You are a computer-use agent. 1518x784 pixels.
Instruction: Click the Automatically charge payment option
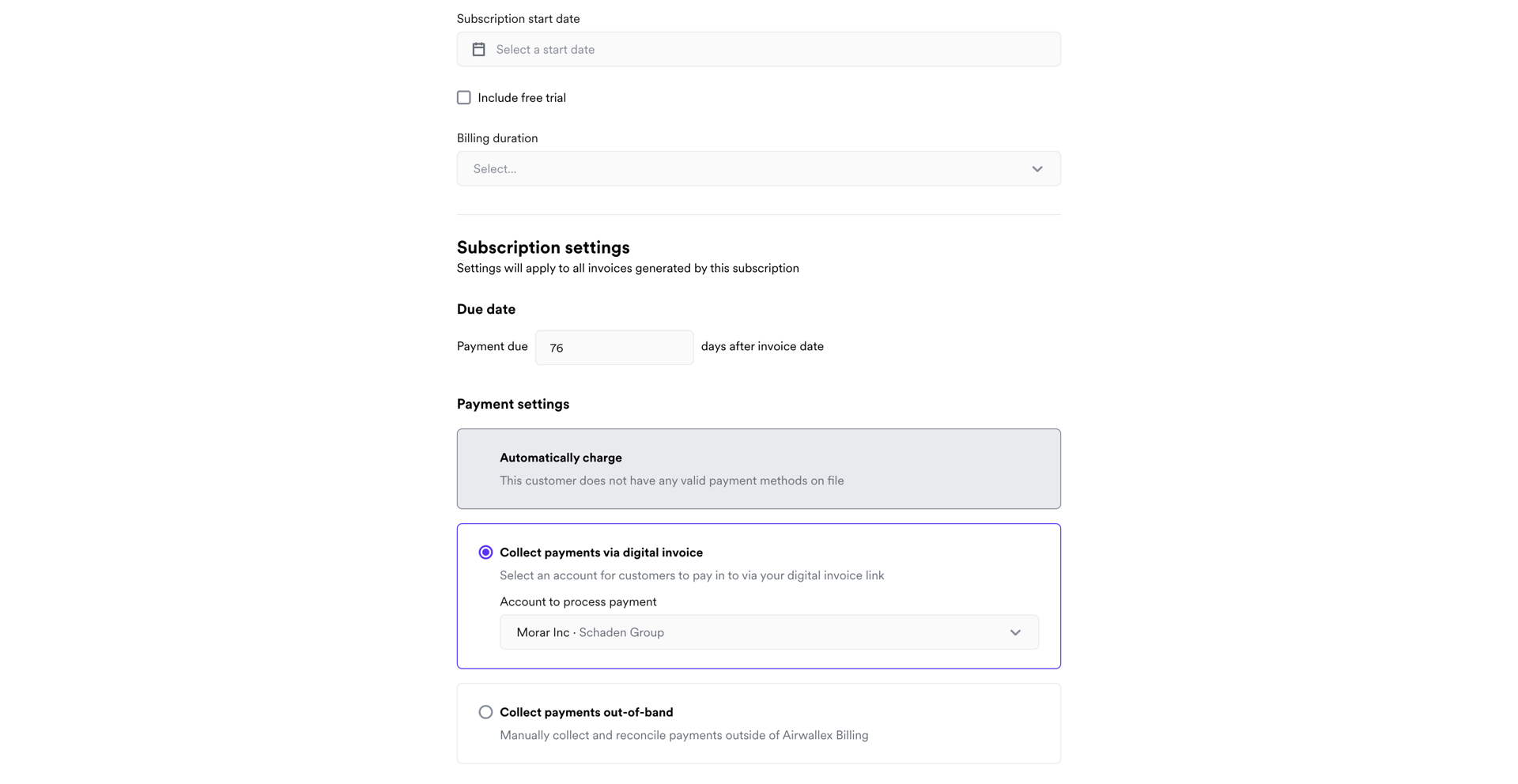tap(757, 468)
